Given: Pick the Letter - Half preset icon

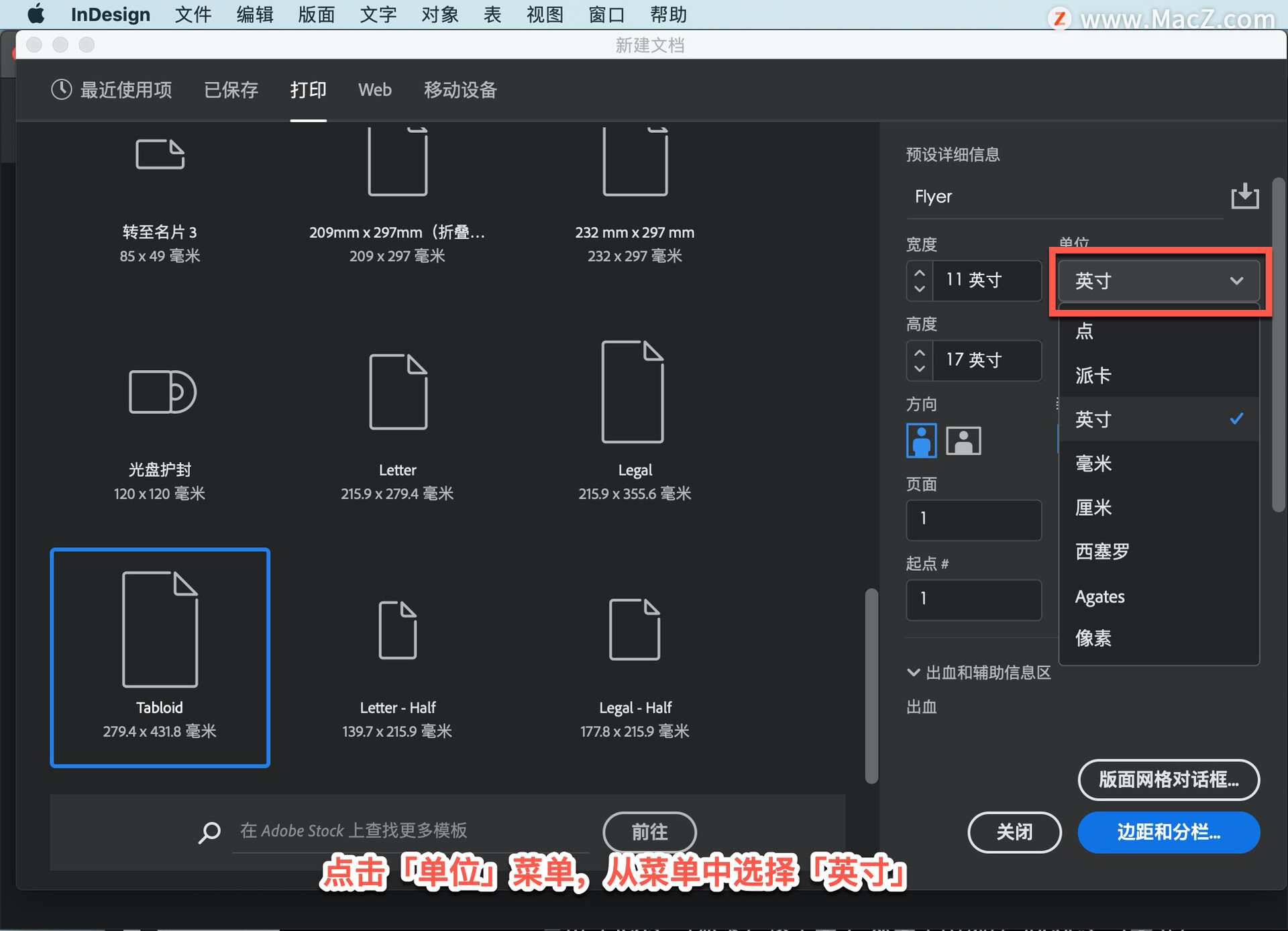Looking at the screenshot, I should point(398,630).
